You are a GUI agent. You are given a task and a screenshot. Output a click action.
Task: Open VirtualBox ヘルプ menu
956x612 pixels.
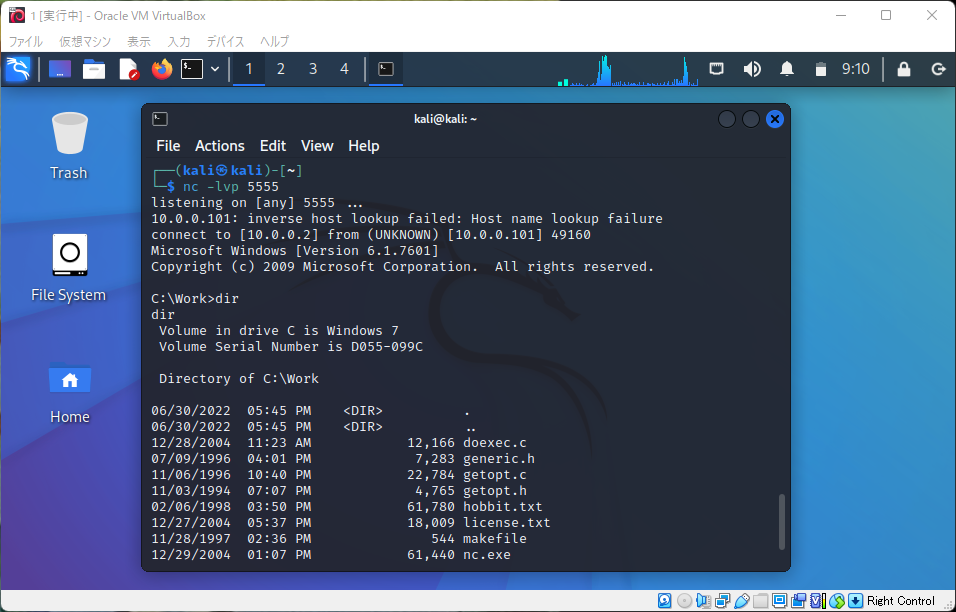click(x=274, y=41)
